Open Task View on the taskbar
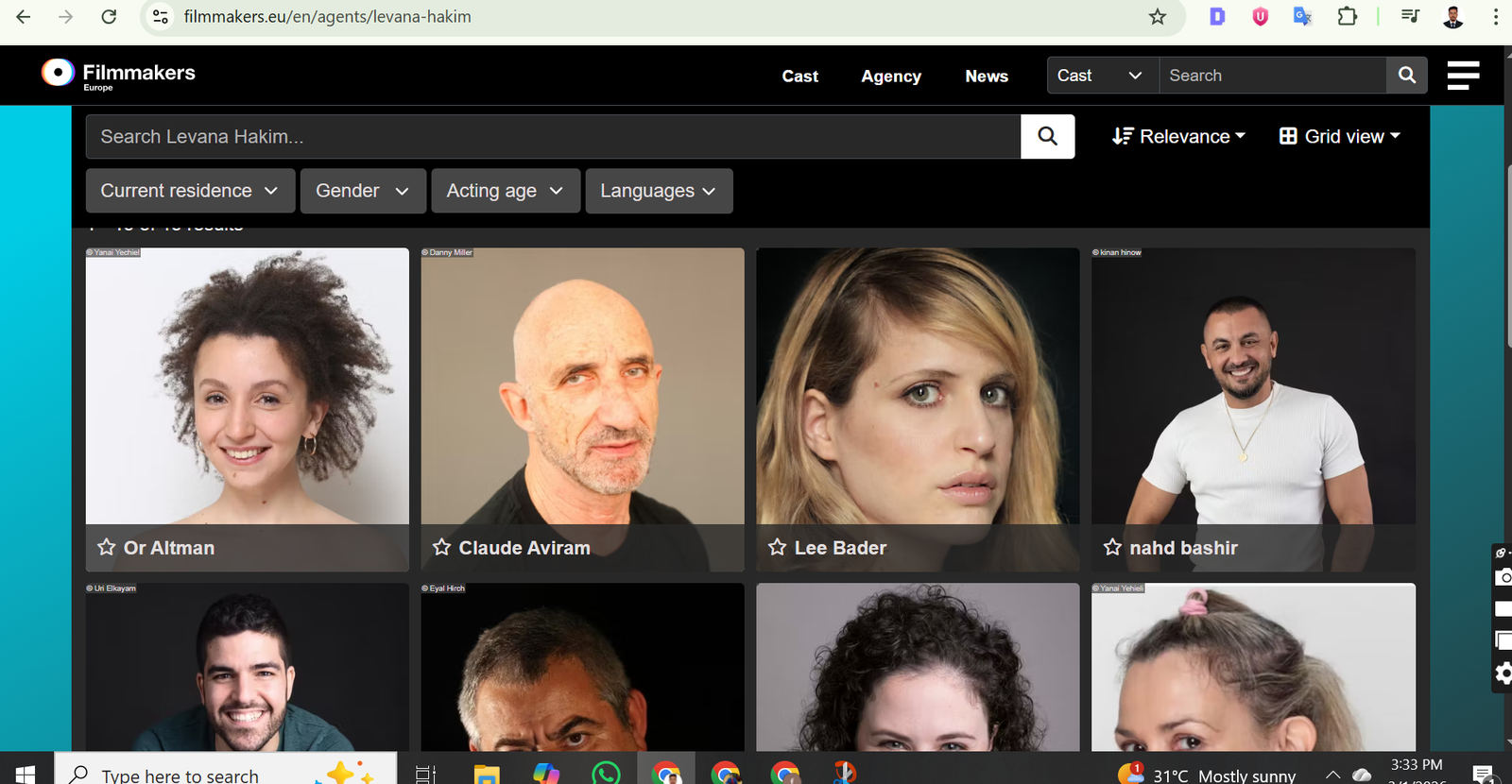This screenshot has width=1512, height=784. [425, 774]
